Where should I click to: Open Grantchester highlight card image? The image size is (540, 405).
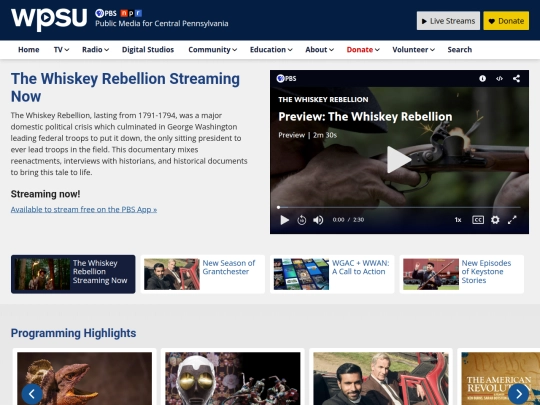pos(381,378)
